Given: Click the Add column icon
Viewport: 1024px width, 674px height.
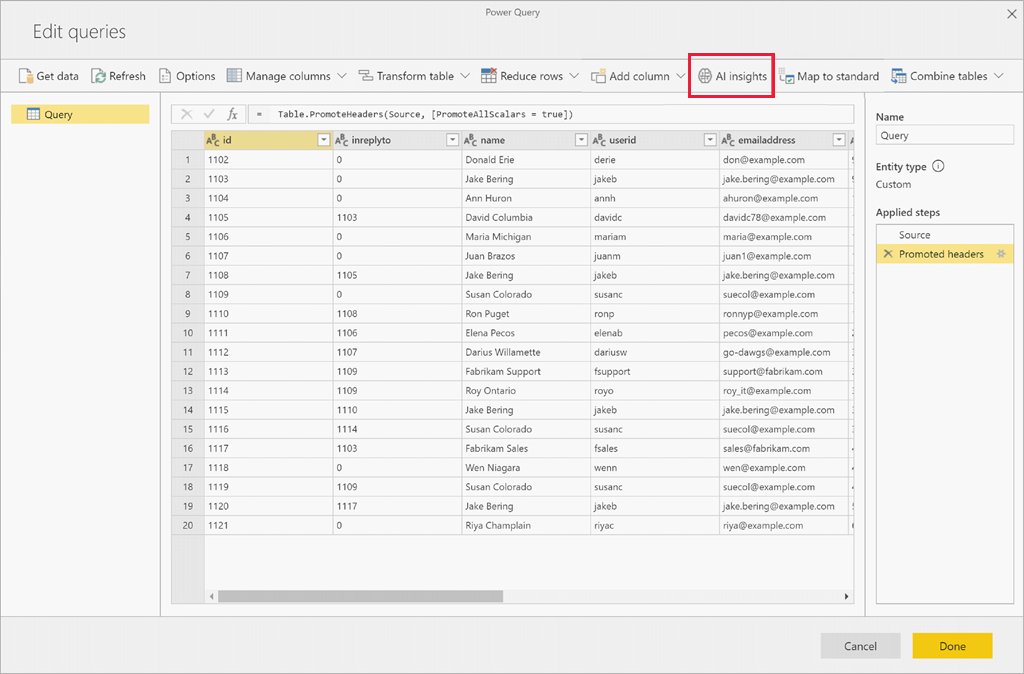Looking at the screenshot, I should coord(598,76).
